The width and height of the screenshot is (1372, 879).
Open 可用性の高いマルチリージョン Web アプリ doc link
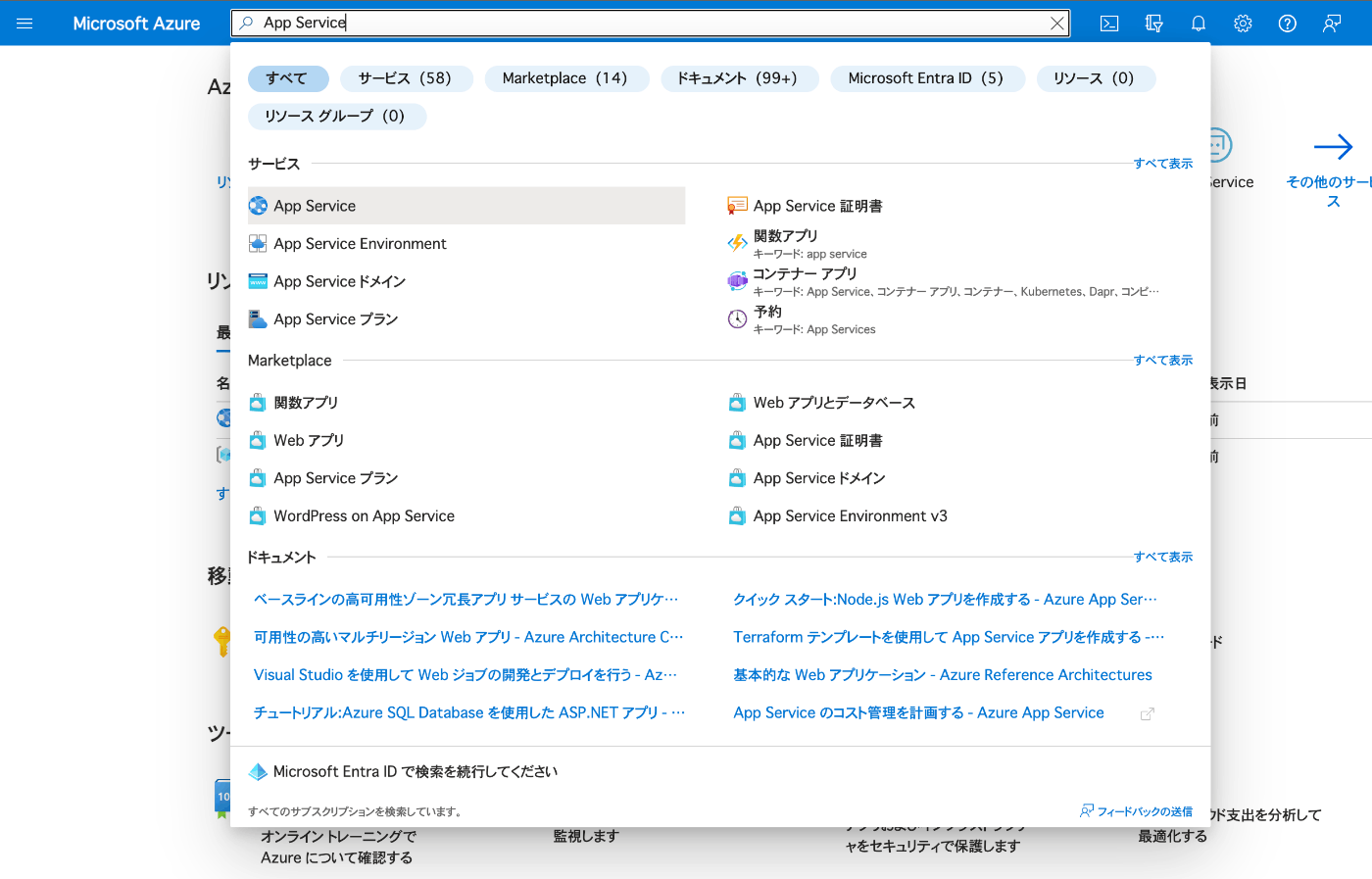pos(468,637)
